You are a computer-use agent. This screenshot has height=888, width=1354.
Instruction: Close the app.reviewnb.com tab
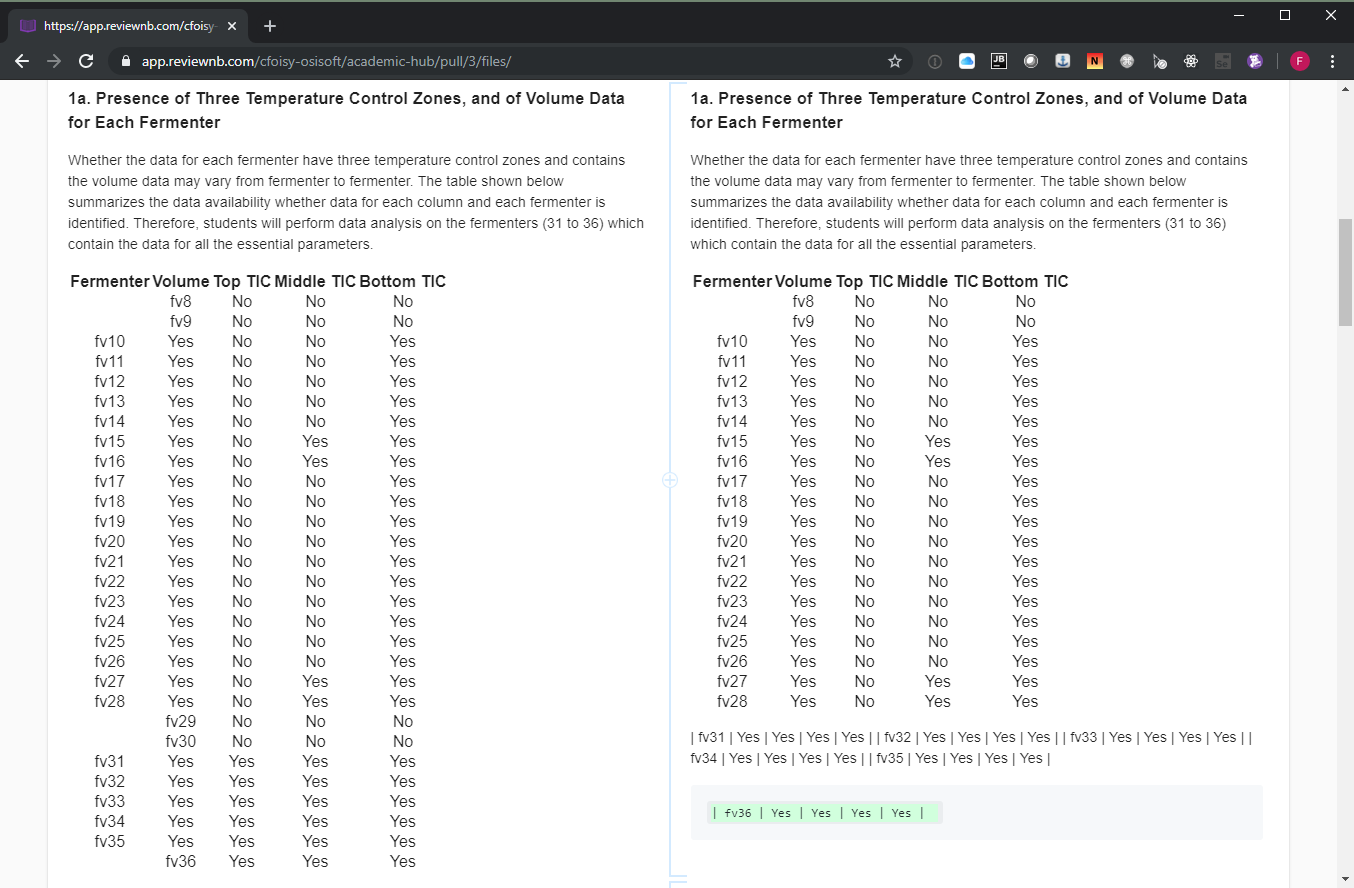pyautogui.click(x=232, y=26)
